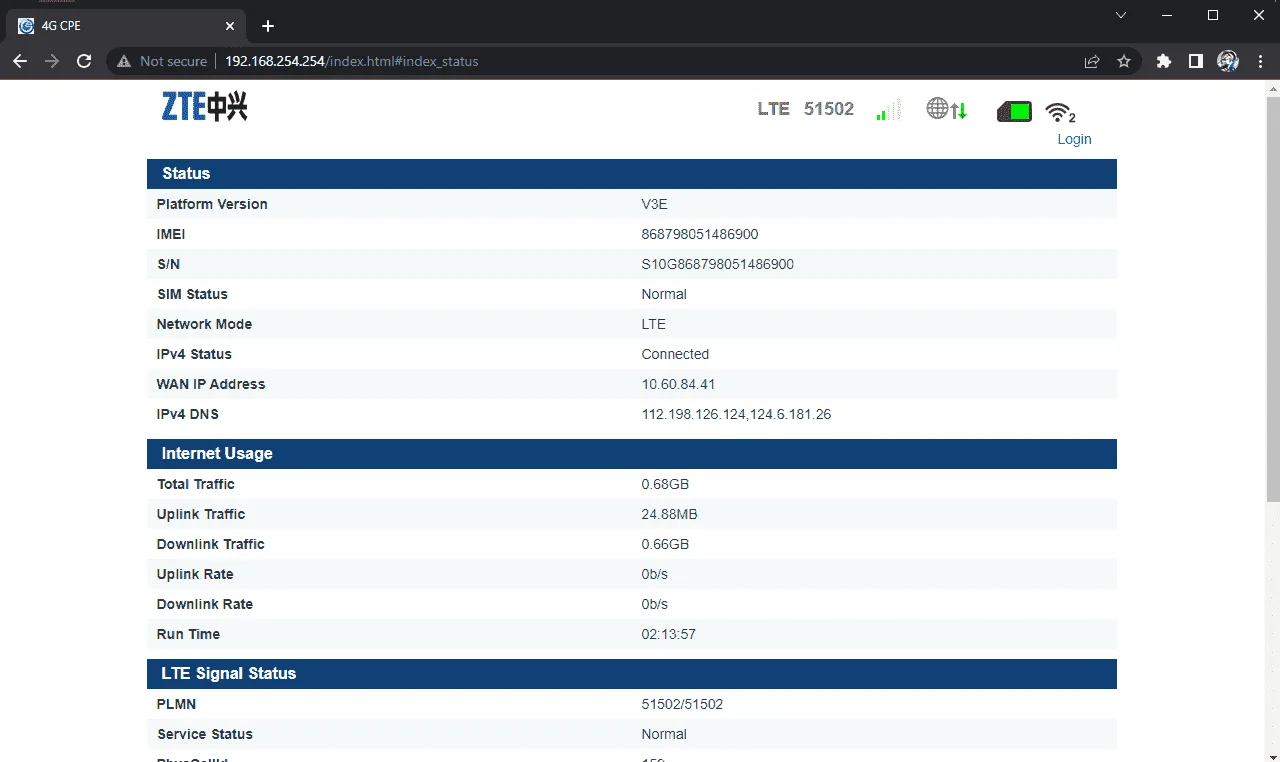Click the Status section header
1280x762 pixels.
[x=632, y=174]
